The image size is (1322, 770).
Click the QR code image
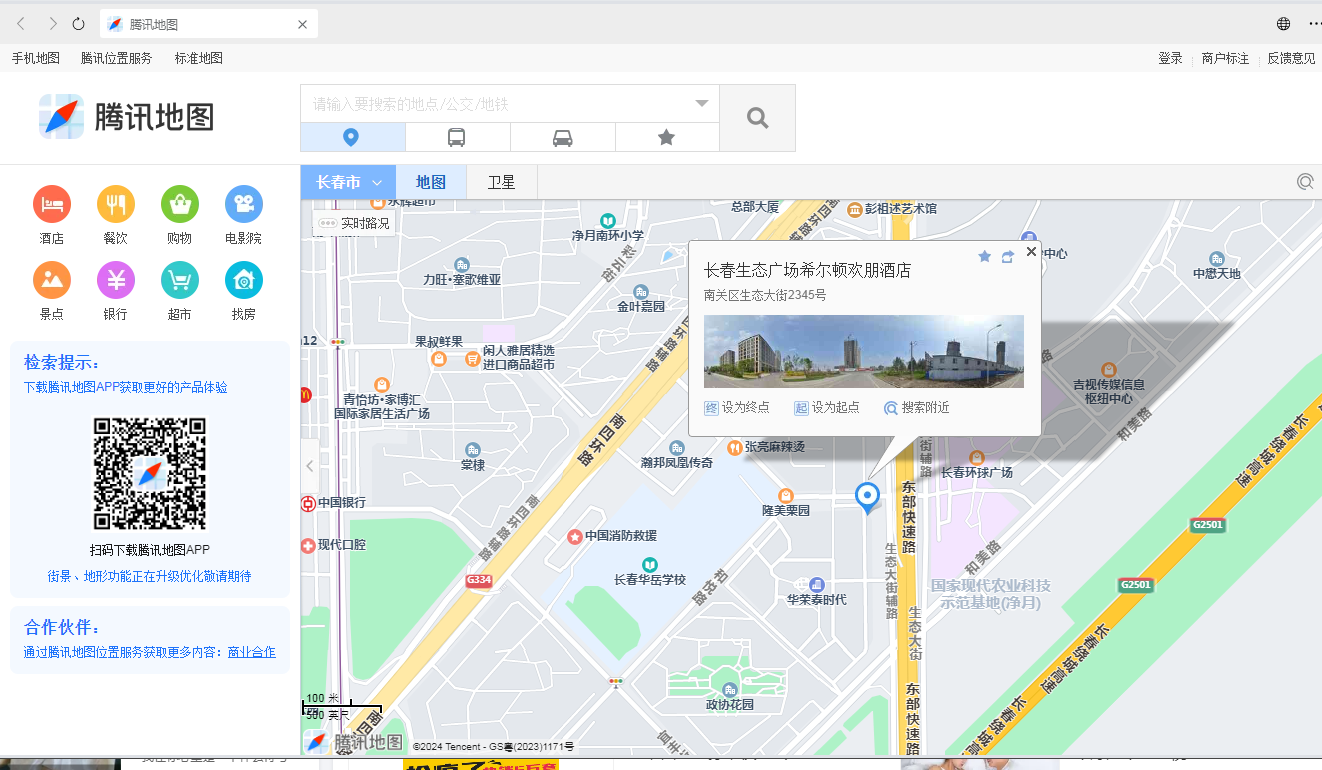pos(150,474)
